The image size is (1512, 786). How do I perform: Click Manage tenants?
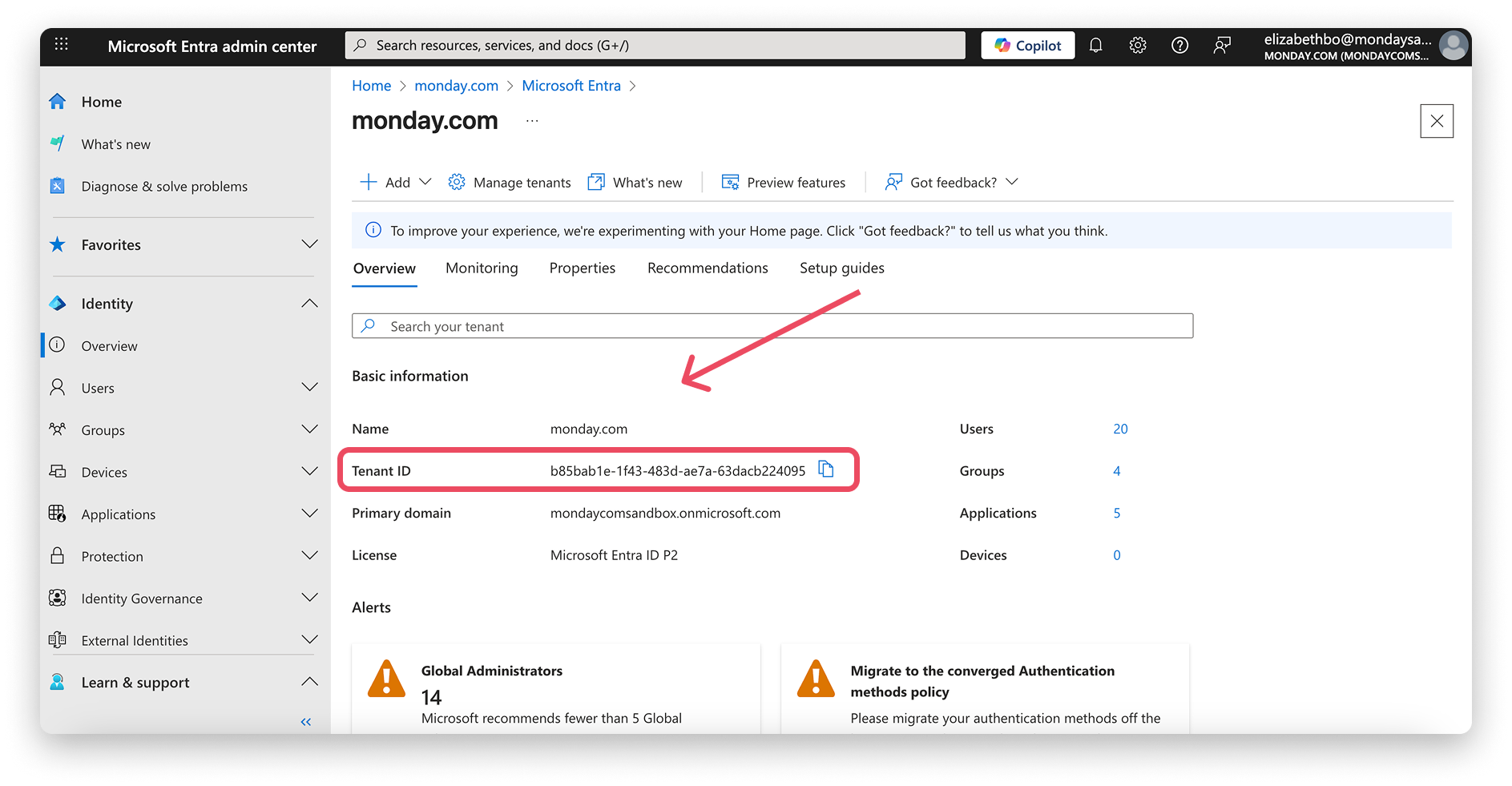tap(510, 183)
